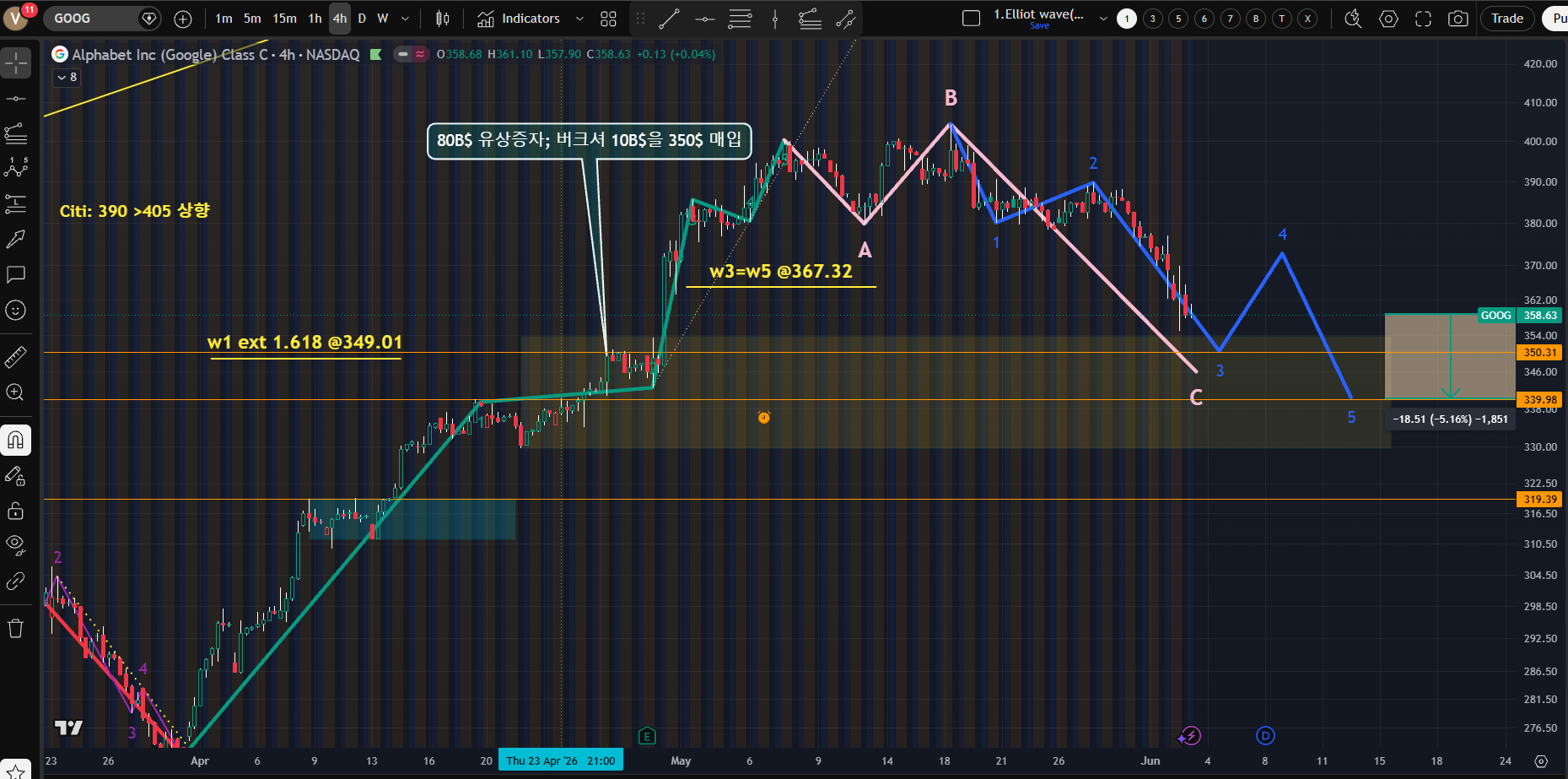Activate the zoom in tool

coord(16,392)
